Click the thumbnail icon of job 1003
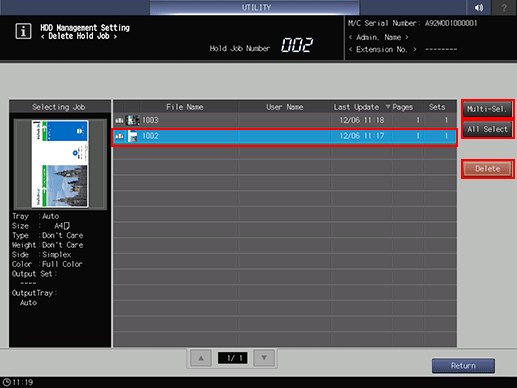Image resolution: width=517 pixels, height=388 pixels. 133,120
